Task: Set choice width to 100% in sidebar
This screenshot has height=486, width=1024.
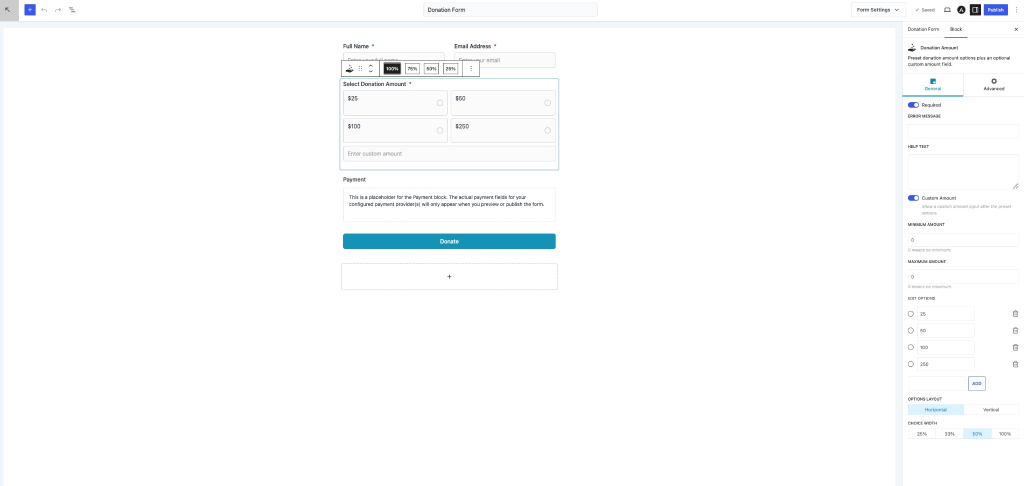Action: pos(1005,434)
